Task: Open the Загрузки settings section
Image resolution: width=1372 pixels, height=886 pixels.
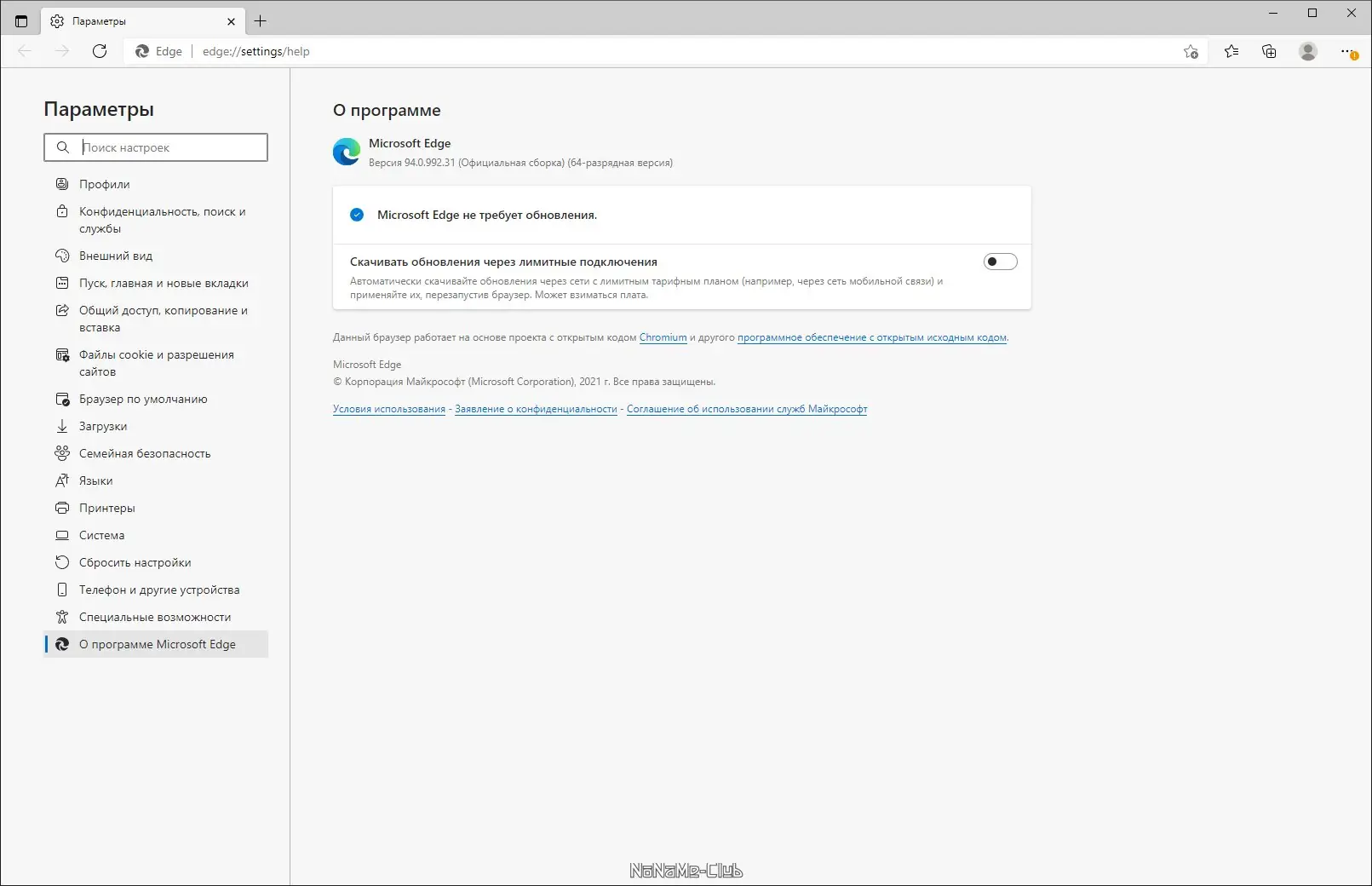Action: pyautogui.click(x=156, y=426)
